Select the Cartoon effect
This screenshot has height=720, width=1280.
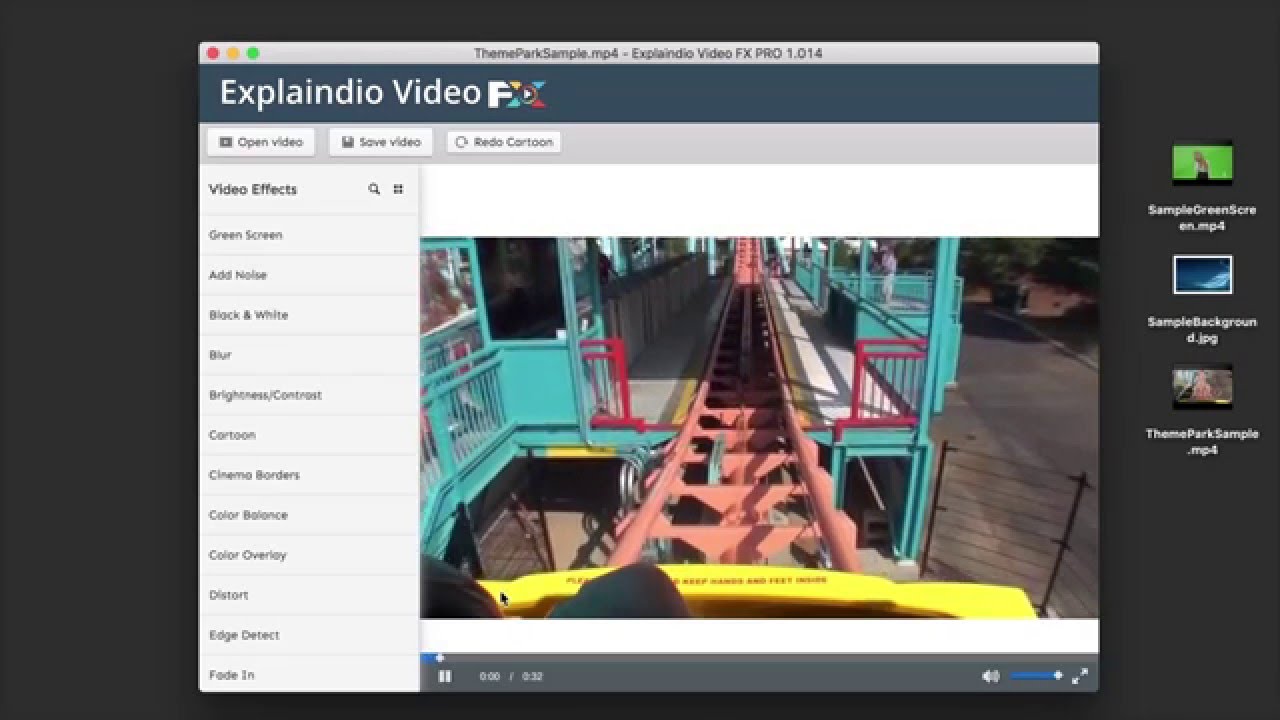point(309,435)
